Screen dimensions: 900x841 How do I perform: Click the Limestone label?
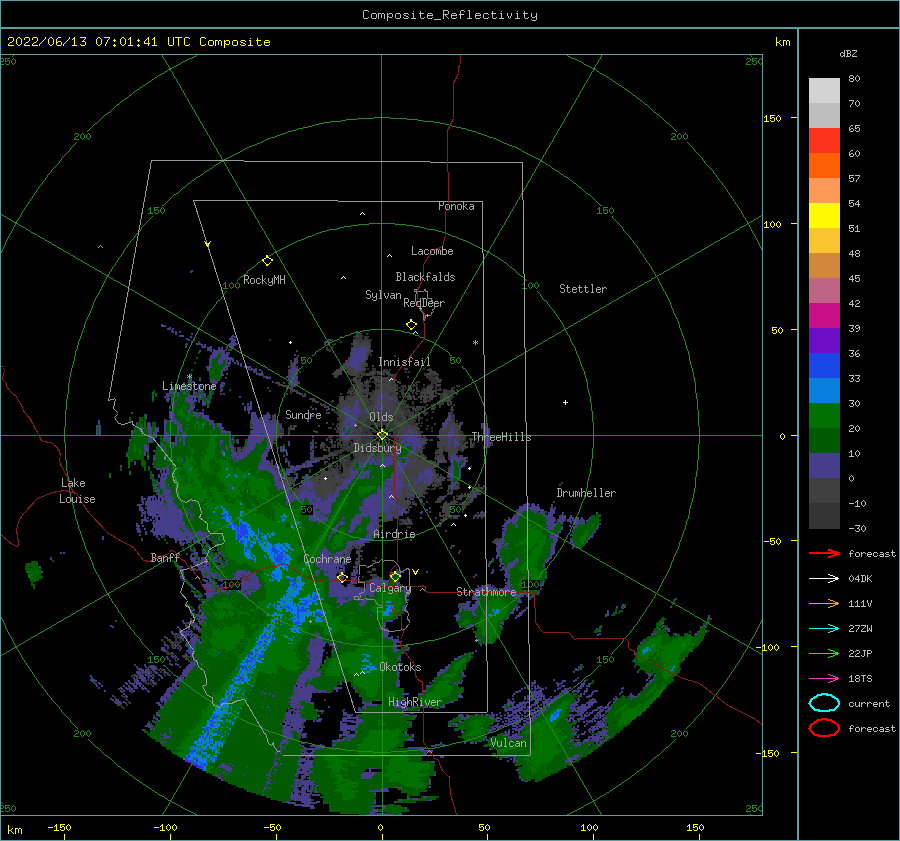(189, 386)
